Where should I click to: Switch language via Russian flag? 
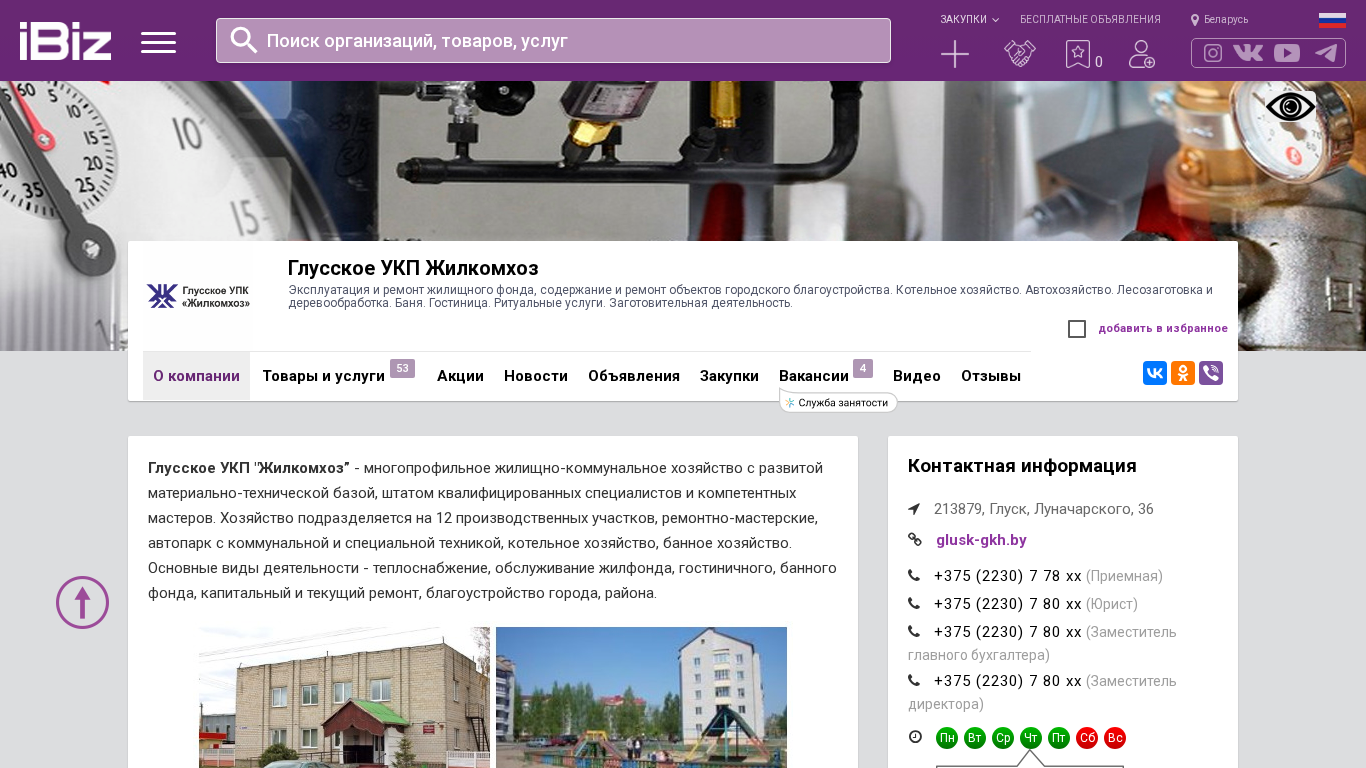click(x=1332, y=19)
